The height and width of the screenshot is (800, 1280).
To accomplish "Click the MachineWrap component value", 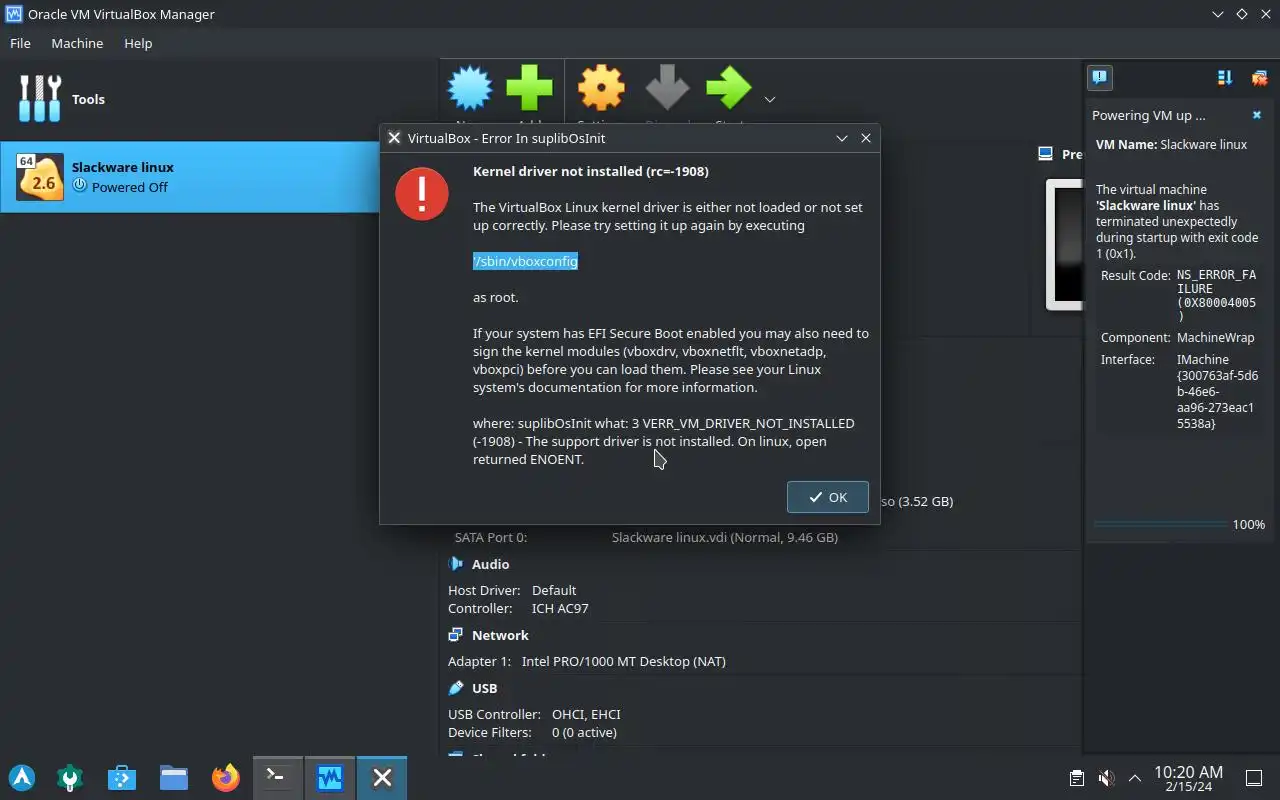I will [1215, 337].
